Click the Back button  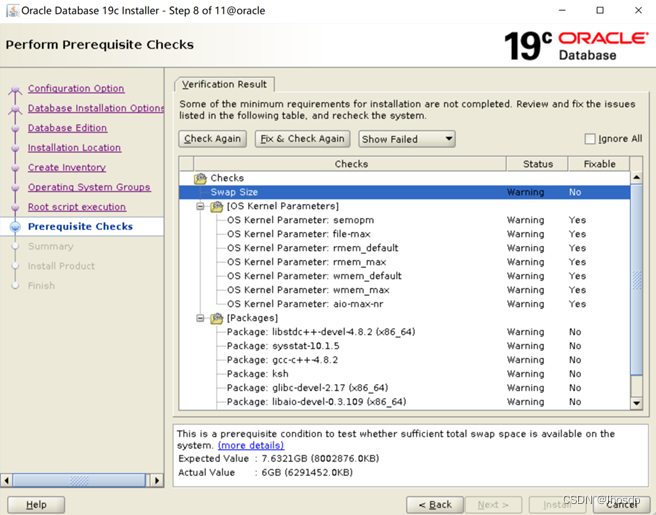(x=435, y=505)
